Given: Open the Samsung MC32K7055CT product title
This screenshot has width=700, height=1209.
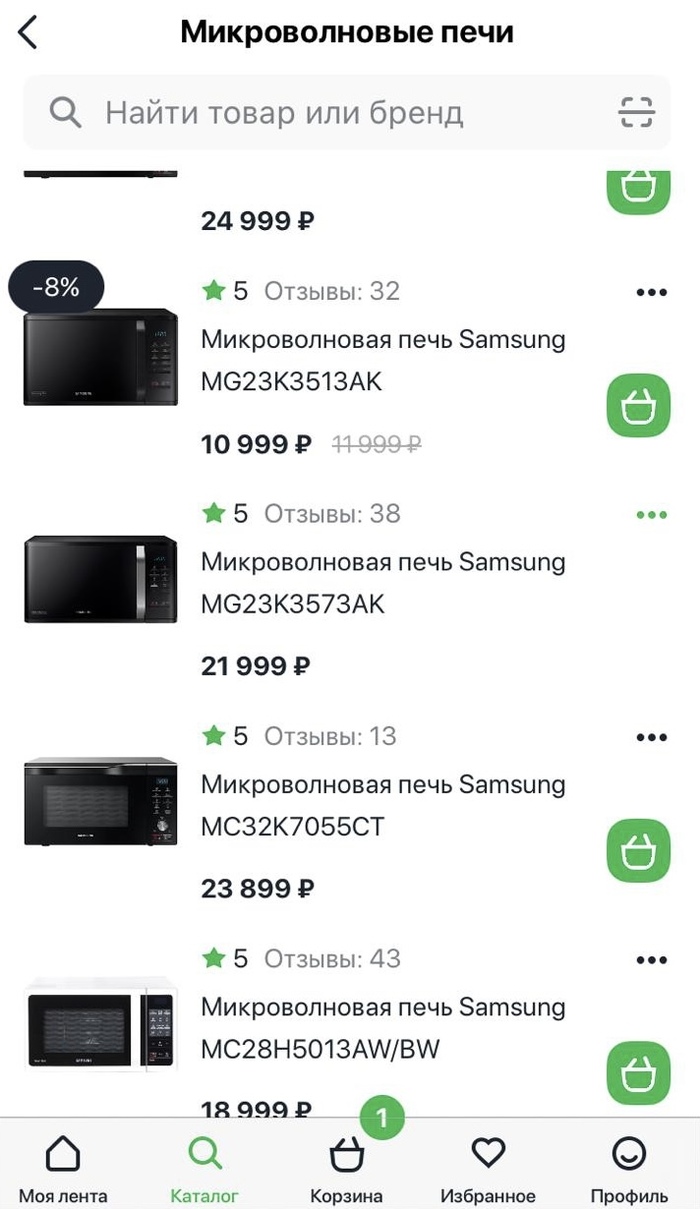Looking at the screenshot, I should click(383, 805).
